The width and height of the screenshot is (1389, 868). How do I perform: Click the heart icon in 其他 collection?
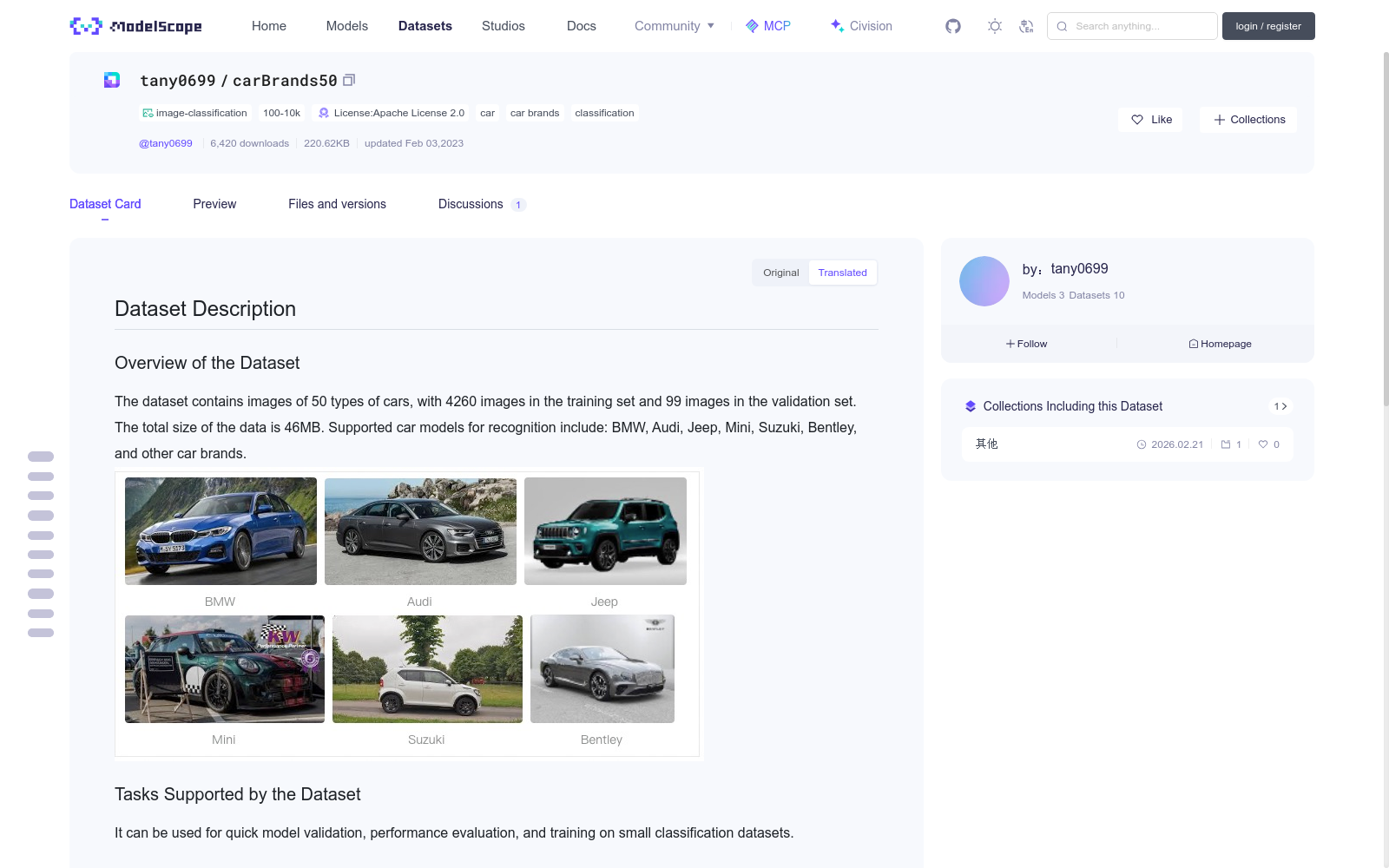tap(1263, 444)
